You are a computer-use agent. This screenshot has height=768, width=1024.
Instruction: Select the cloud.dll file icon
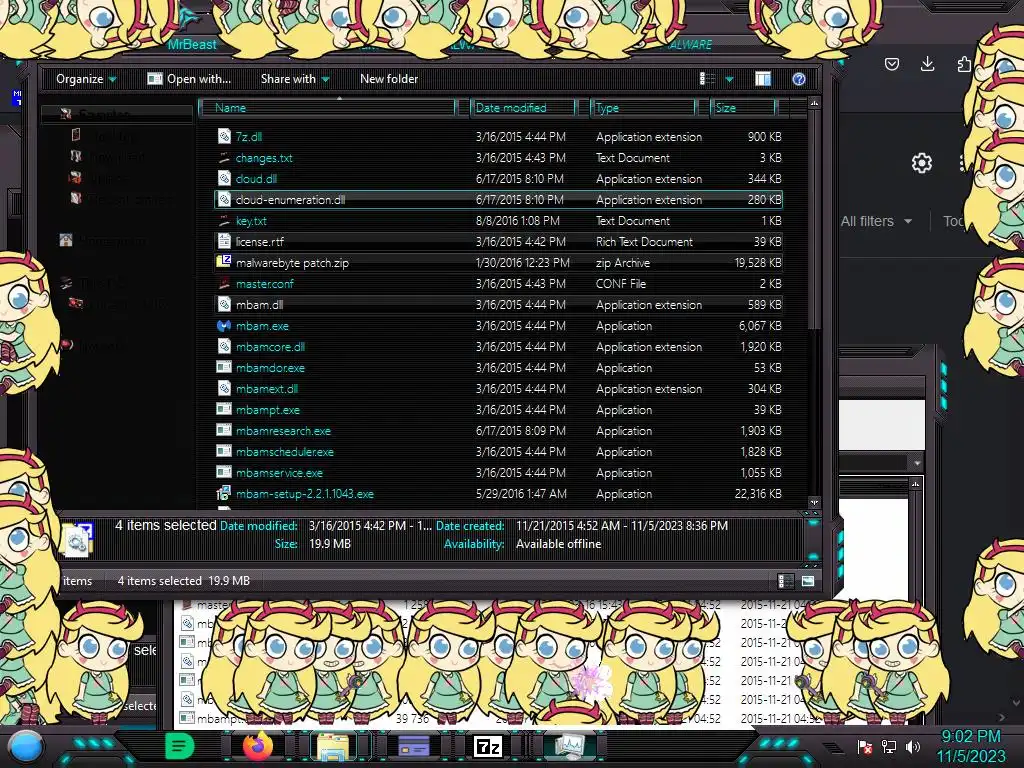[x=224, y=178]
